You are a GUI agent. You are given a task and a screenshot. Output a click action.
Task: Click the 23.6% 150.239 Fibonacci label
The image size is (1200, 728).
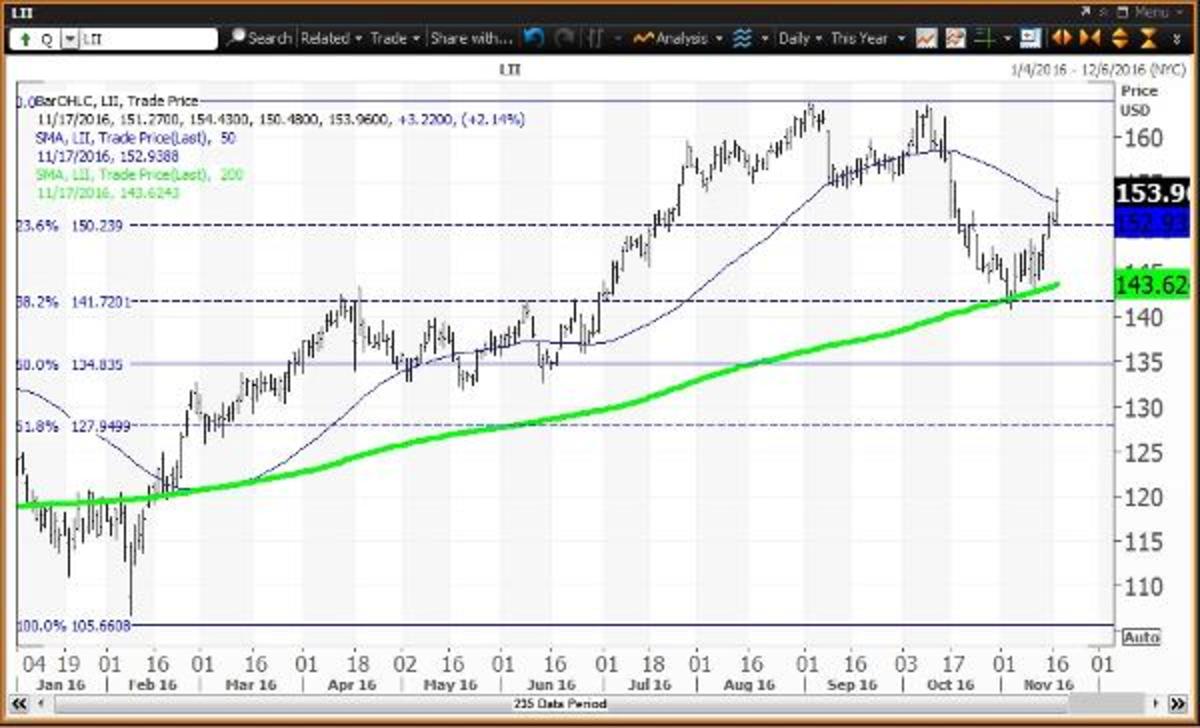(x=70, y=226)
